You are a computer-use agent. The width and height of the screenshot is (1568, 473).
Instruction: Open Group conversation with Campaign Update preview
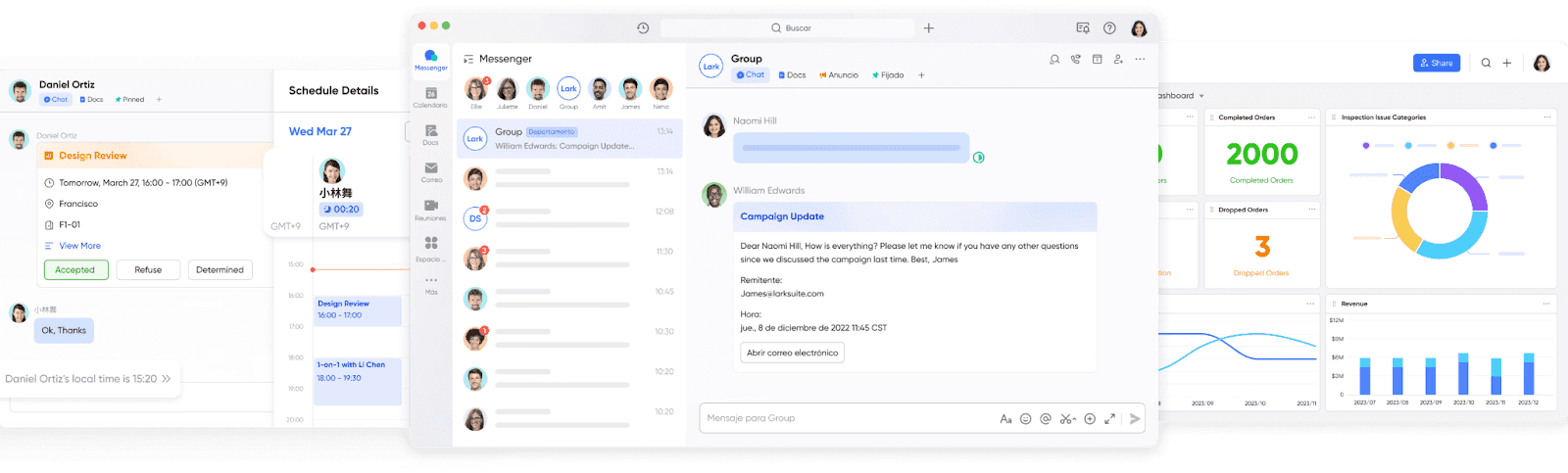click(x=569, y=139)
